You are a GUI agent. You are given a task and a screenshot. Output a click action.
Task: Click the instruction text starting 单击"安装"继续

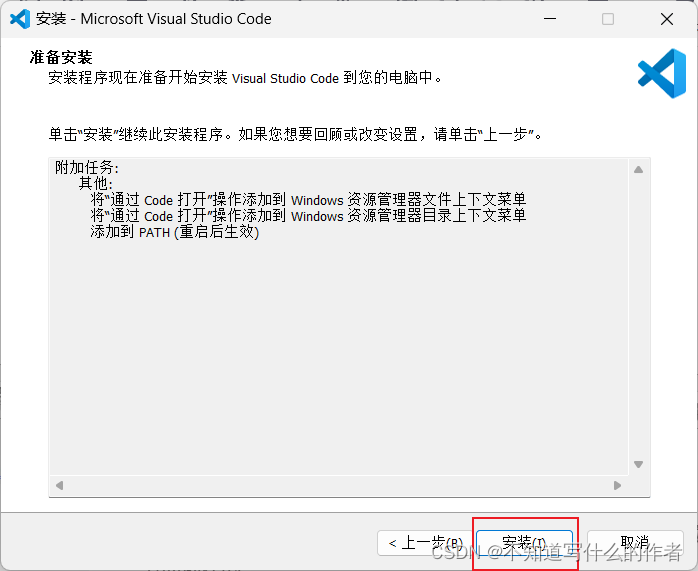tap(295, 134)
